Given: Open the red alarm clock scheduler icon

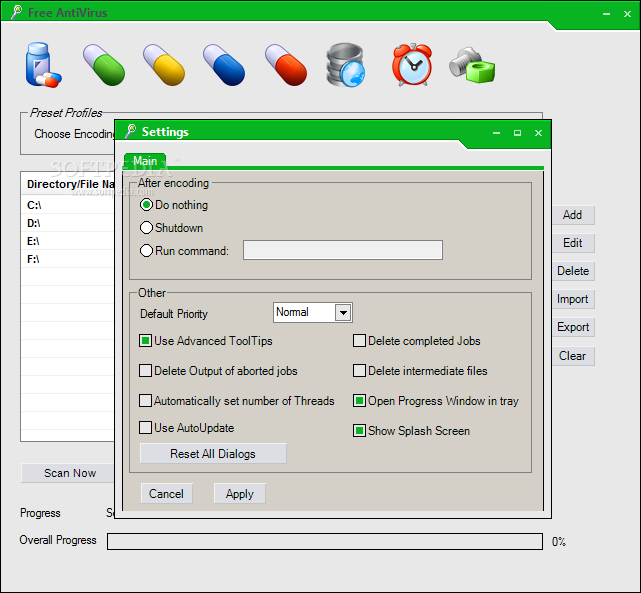Looking at the screenshot, I should pyautogui.click(x=412, y=65).
